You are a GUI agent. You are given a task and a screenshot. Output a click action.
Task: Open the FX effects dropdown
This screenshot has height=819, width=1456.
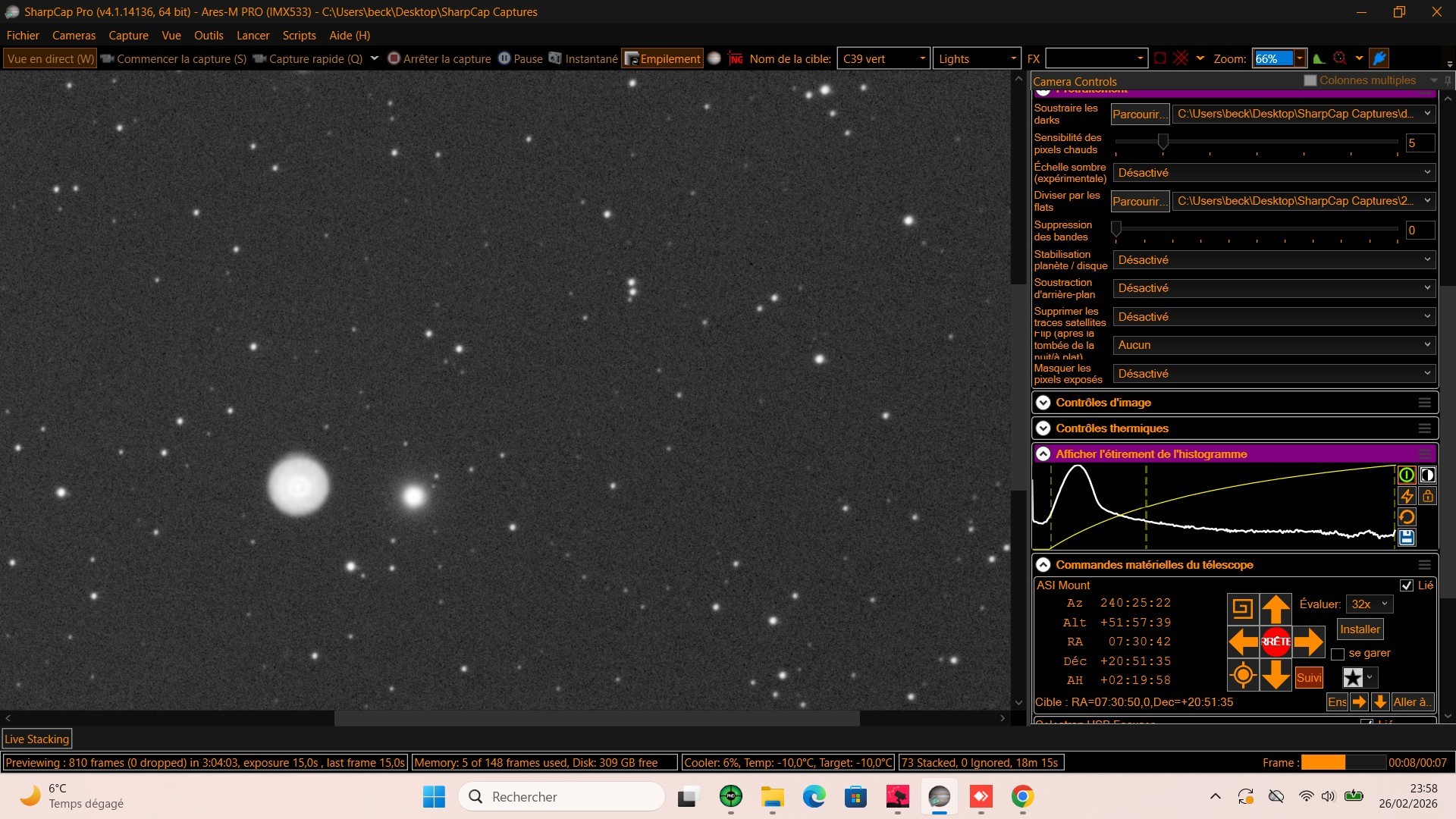(1096, 58)
